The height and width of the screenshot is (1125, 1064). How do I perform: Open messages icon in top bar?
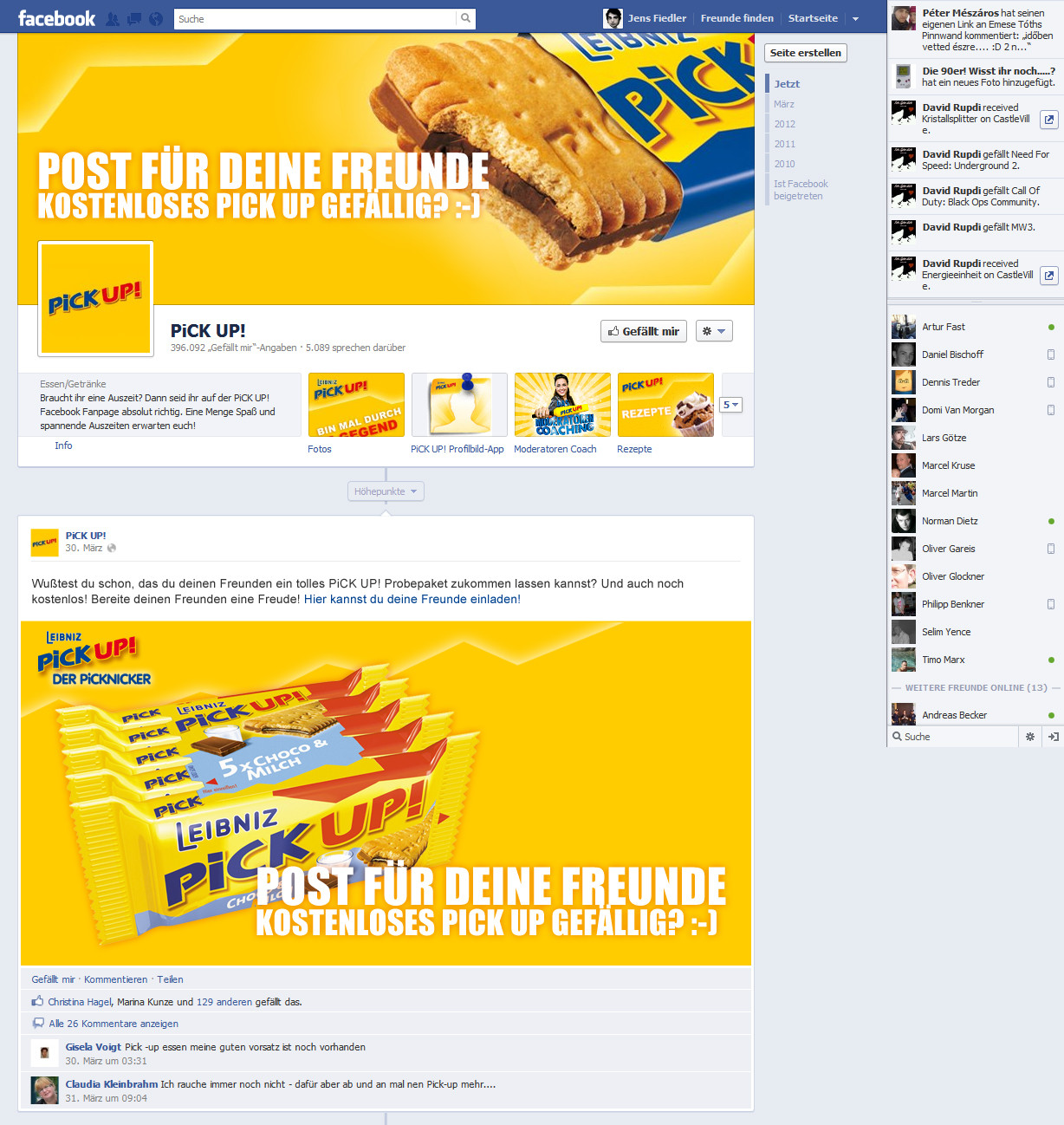[x=134, y=18]
